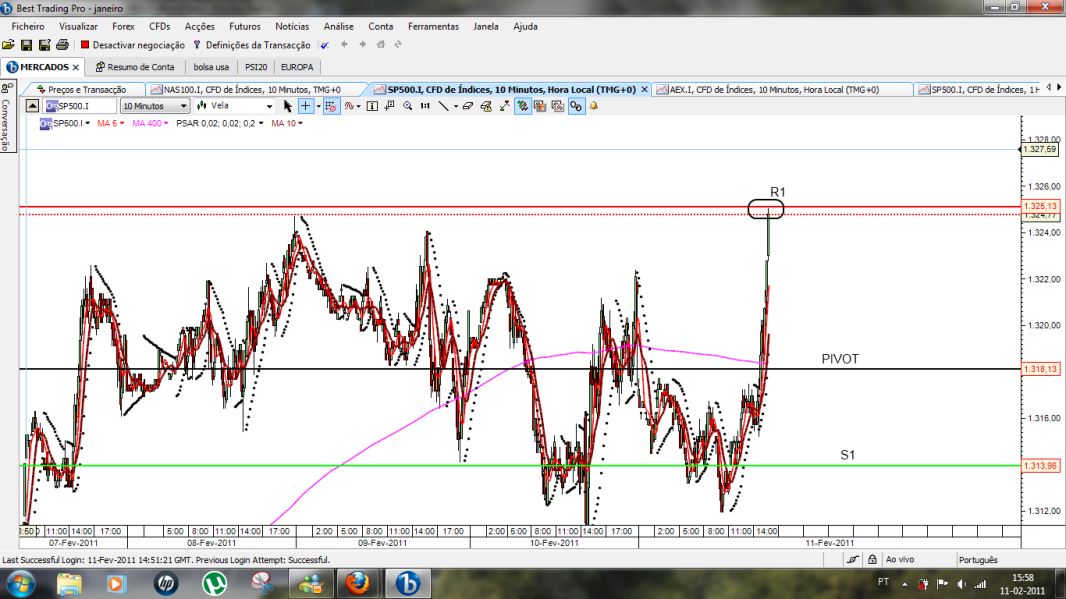Click the chart info 'i' icon
Image resolution: width=1066 pixels, height=599 pixels.
pyautogui.click(x=372, y=106)
